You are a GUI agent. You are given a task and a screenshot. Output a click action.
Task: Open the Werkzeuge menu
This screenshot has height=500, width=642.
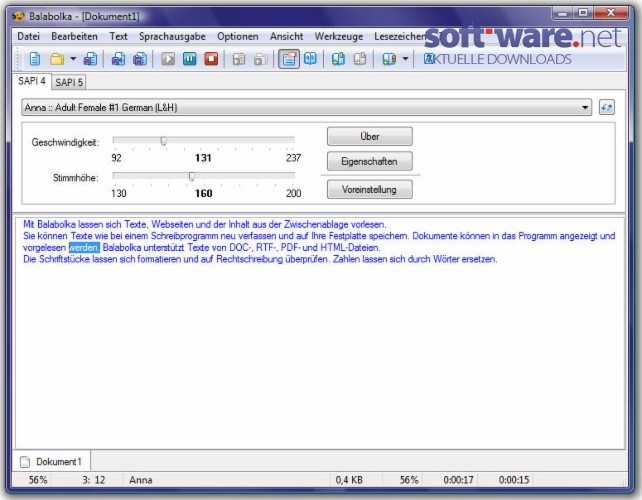339,36
